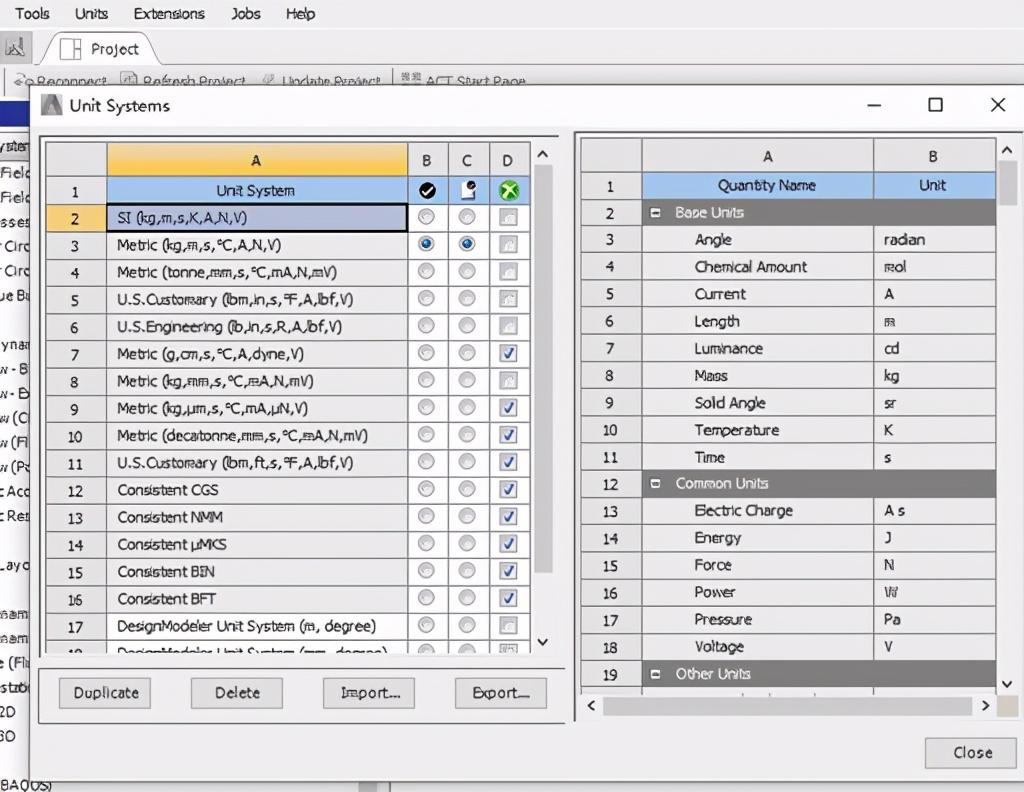
Task: Maximize the Unit Systems dialog
Action: coord(935,105)
